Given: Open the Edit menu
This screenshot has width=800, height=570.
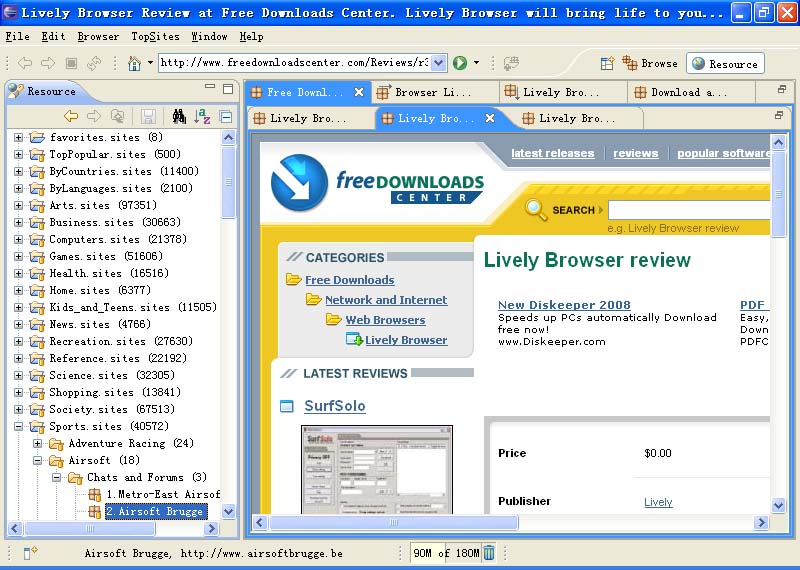Looking at the screenshot, I should [x=54, y=36].
